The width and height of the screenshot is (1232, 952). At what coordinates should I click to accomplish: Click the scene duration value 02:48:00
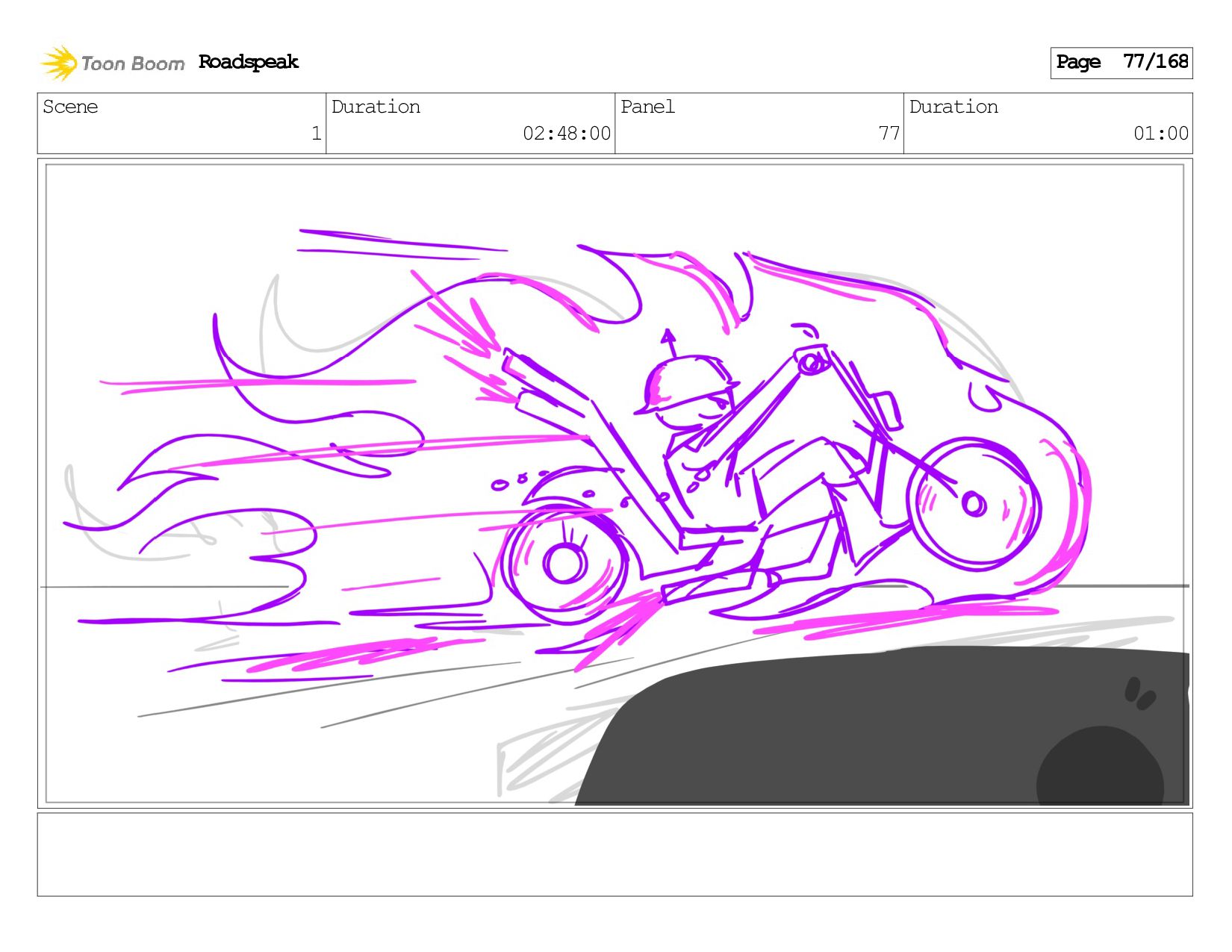pos(567,134)
